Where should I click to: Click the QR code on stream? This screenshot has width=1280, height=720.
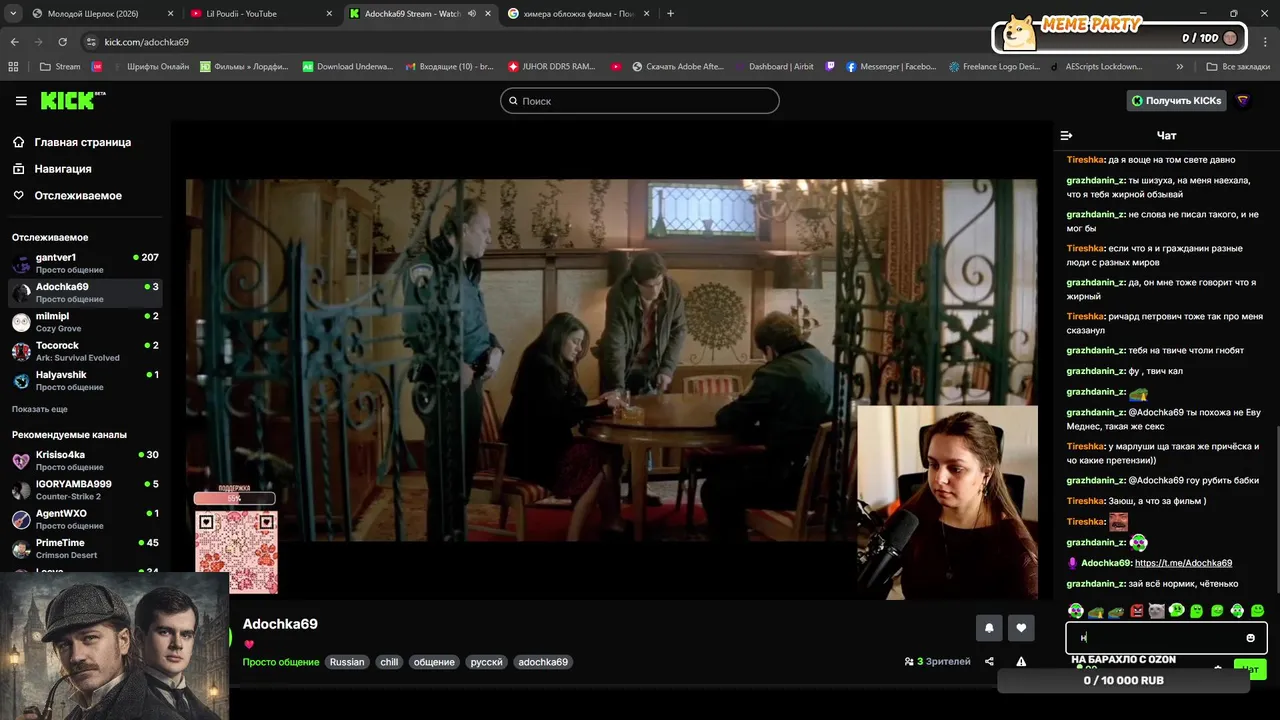[236, 551]
